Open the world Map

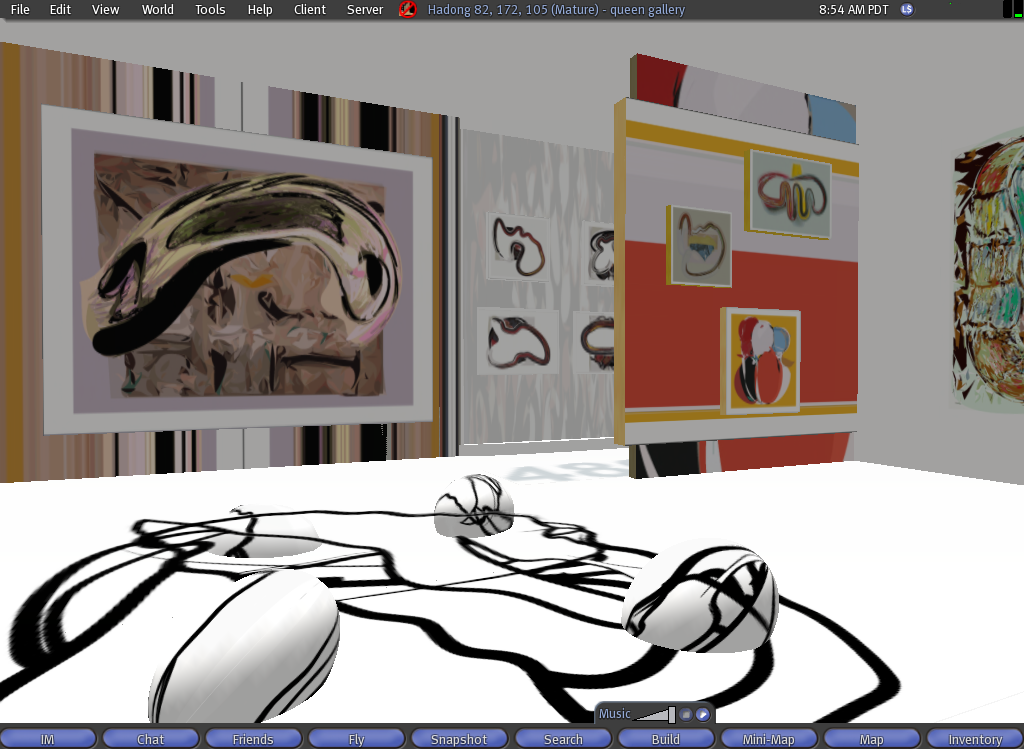871,739
